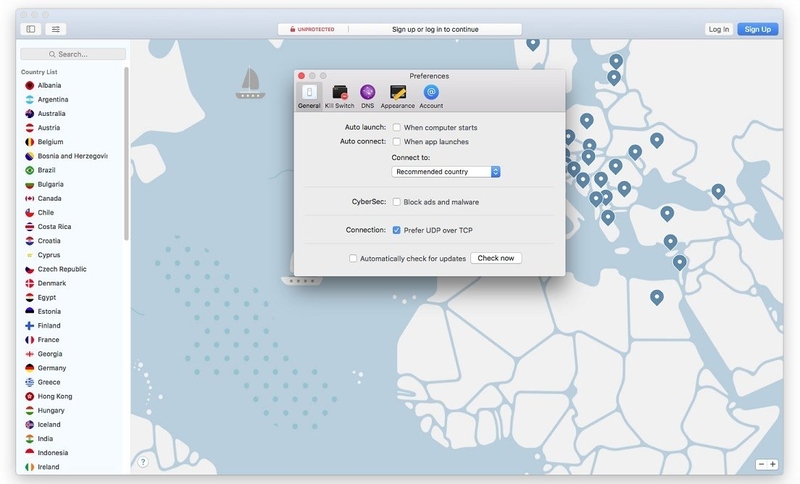This screenshot has width=800, height=484.
Task: Open the Recommended country dropdown
Action: 445,172
